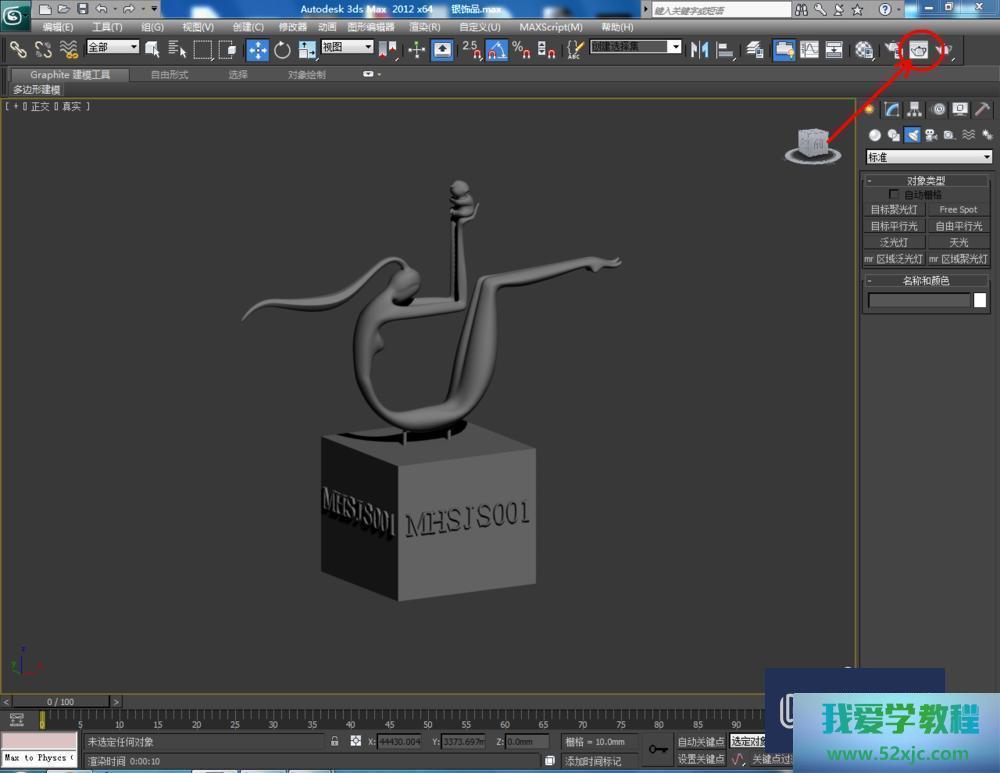Viewport: 1000px width, 773px height.
Task: Enable the 自动栅格 checkbox
Action: coord(894,194)
